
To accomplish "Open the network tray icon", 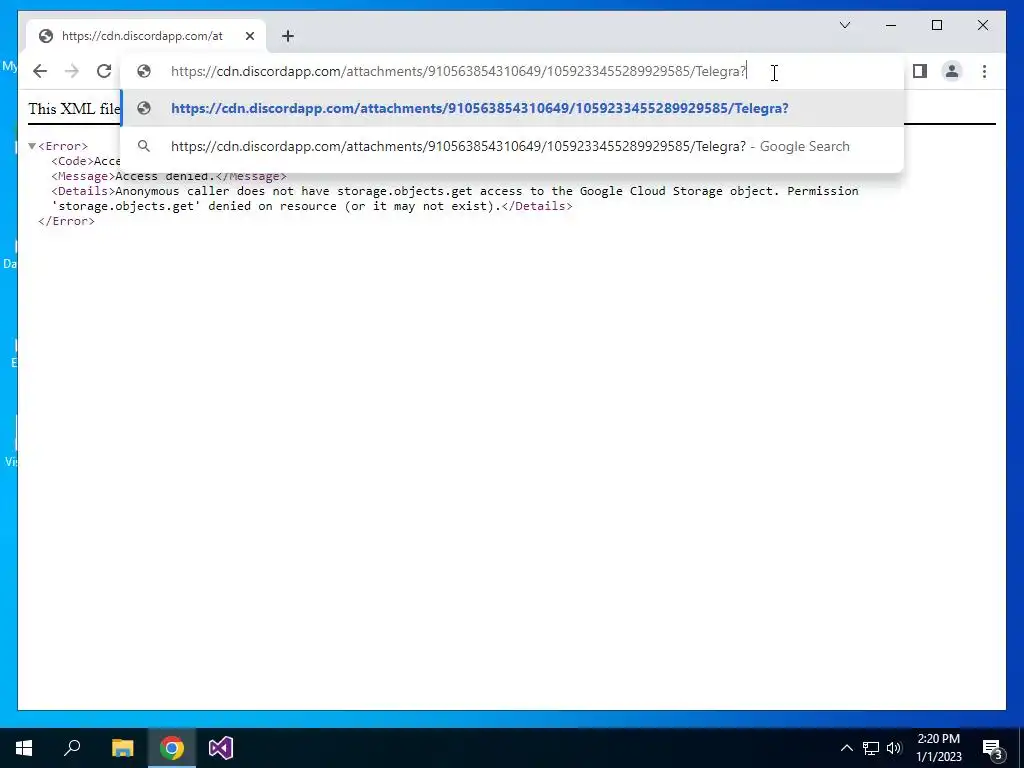I will pyautogui.click(x=871, y=748).
